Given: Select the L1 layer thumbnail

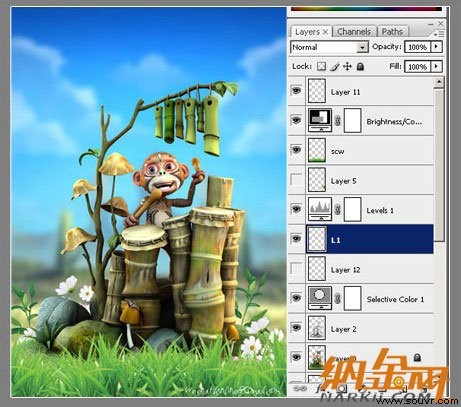Looking at the screenshot, I should (x=317, y=239).
